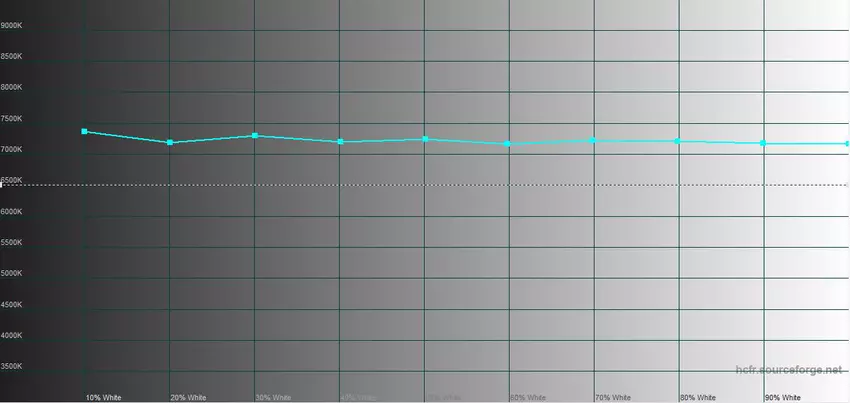Select the data point at 80% White
The height and width of the screenshot is (403, 850).
(x=679, y=141)
